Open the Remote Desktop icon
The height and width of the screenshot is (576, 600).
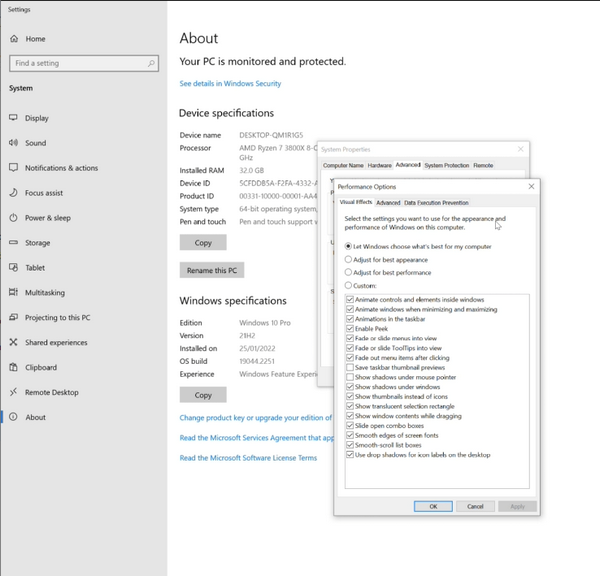click(14, 393)
